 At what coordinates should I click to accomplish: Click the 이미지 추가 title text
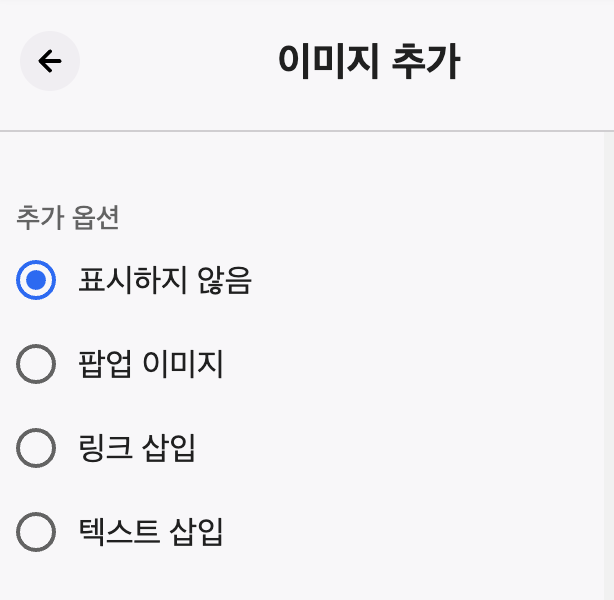(x=369, y=61)
